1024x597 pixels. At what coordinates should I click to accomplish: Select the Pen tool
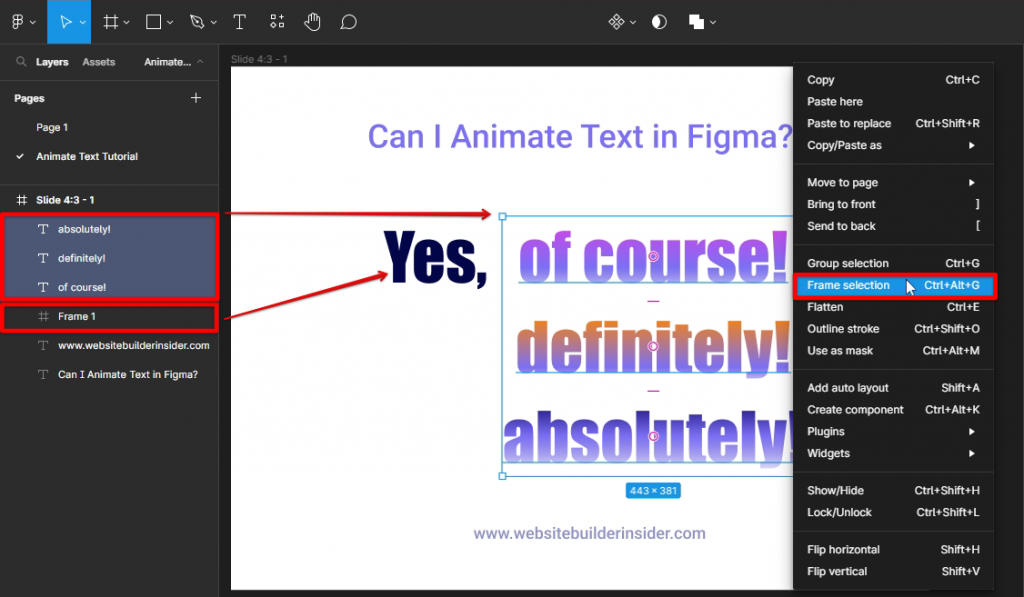pos(197,22)
